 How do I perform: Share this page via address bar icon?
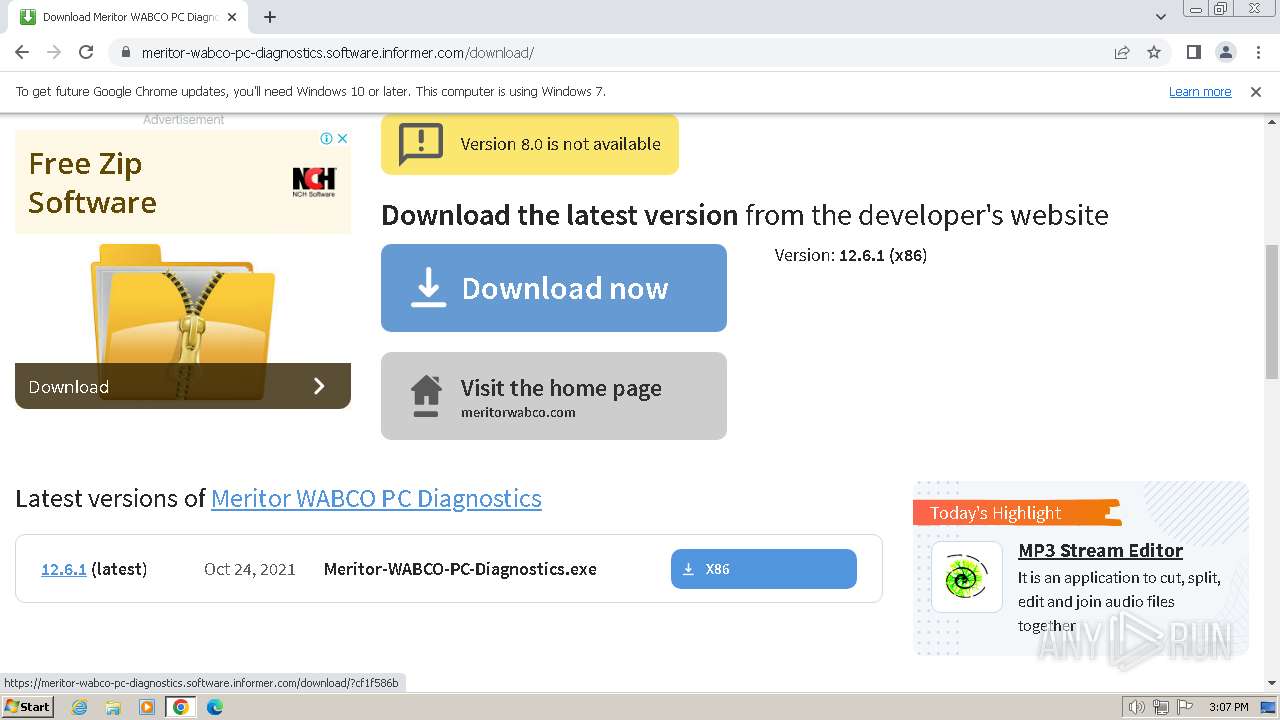(1122, 52)
